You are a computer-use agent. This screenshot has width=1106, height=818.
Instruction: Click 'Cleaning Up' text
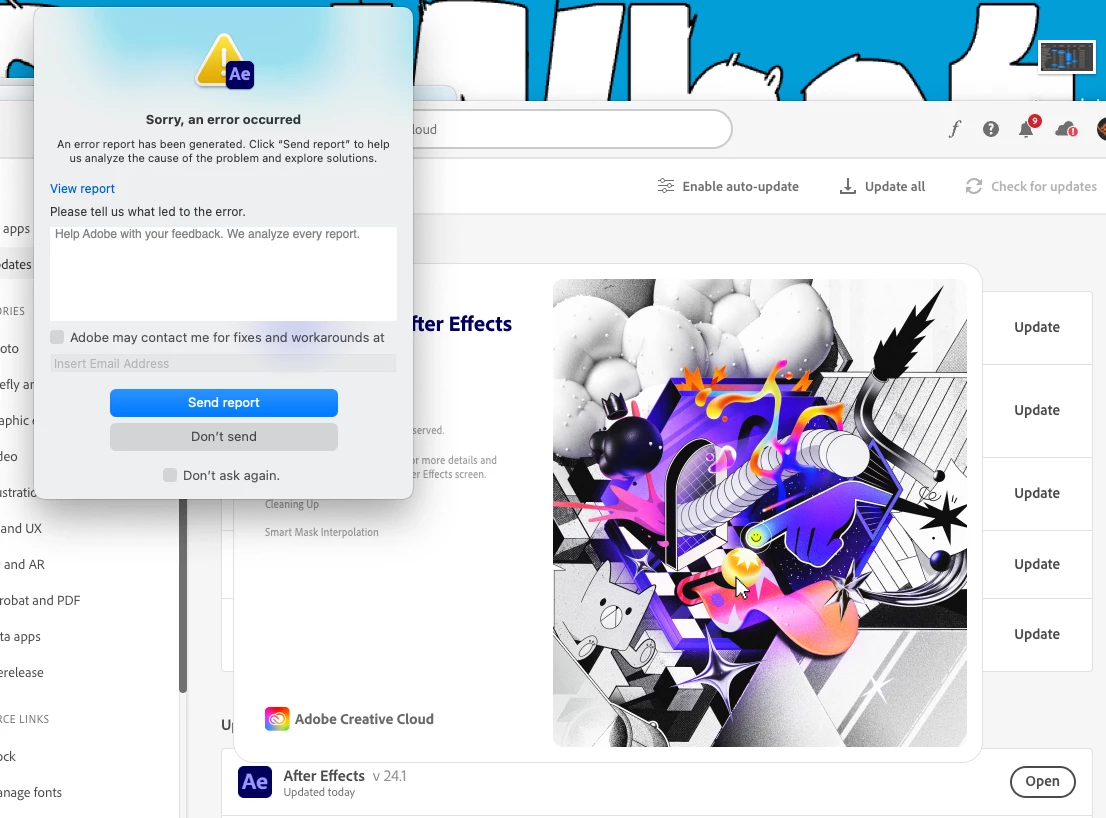click(x=292, y=504)
